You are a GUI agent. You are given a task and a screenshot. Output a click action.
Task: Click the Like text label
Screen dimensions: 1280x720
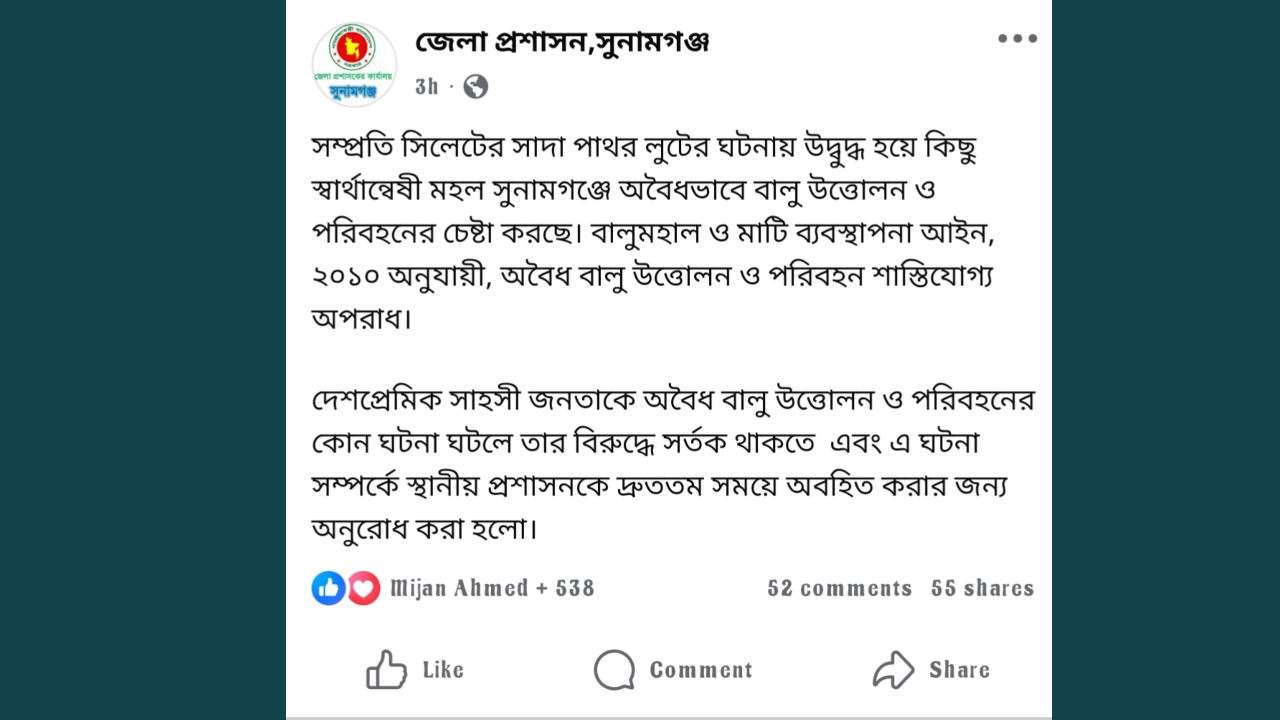(x=443, y=670)
